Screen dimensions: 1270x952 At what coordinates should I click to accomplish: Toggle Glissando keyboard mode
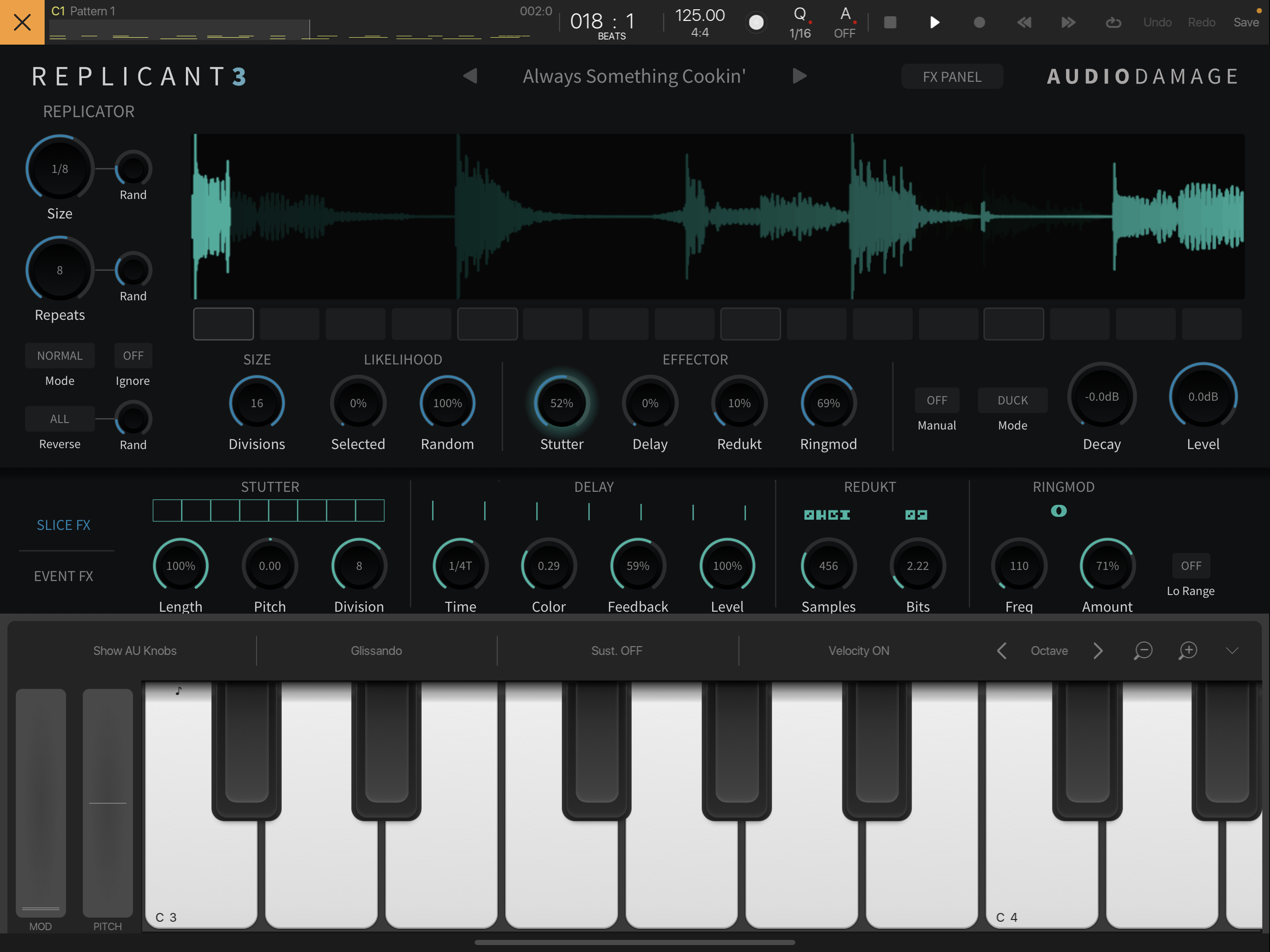(376, 651)
